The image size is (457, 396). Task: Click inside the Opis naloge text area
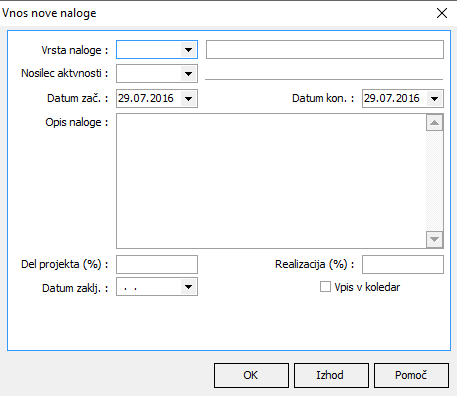pos(271,181)
